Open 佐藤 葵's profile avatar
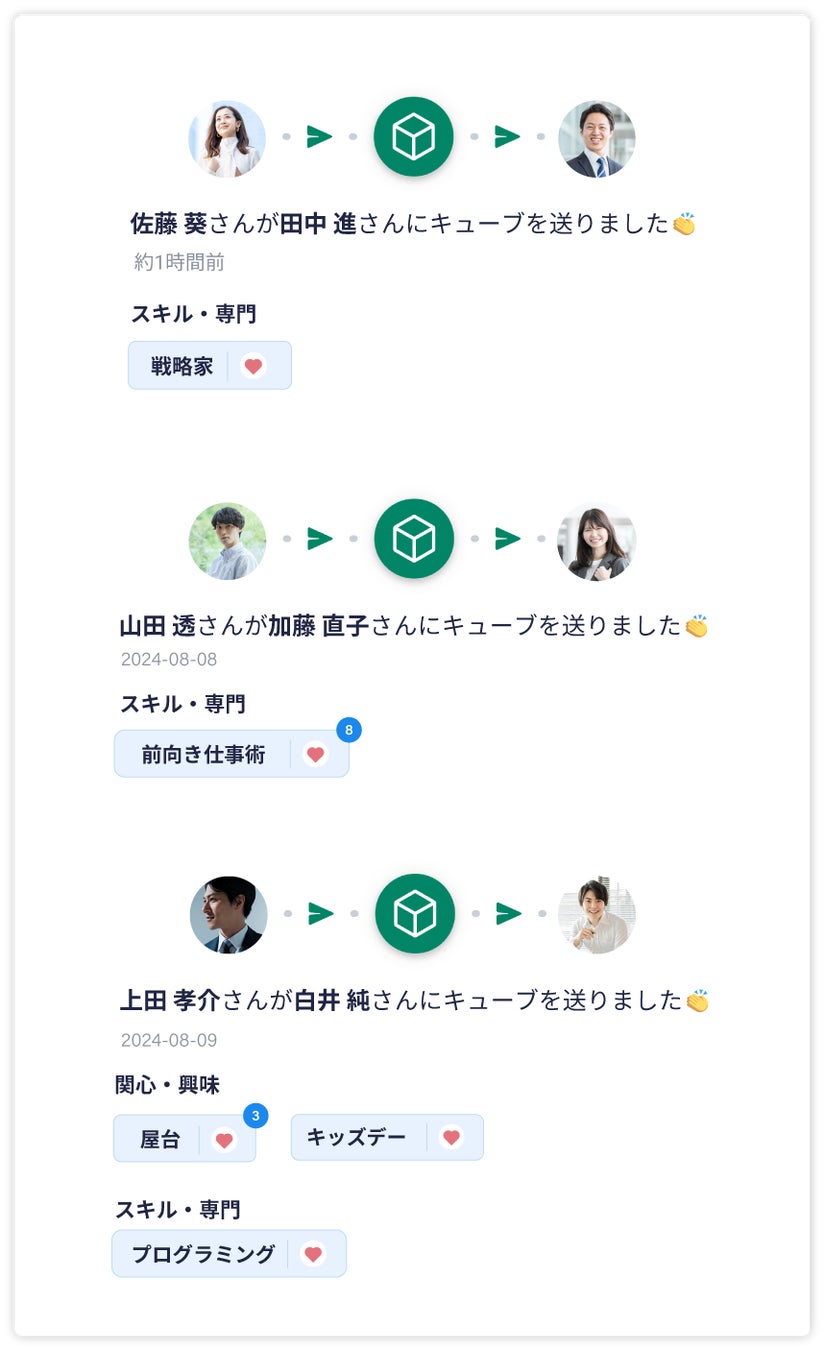The image size is (824, 1350). [227, 139]
